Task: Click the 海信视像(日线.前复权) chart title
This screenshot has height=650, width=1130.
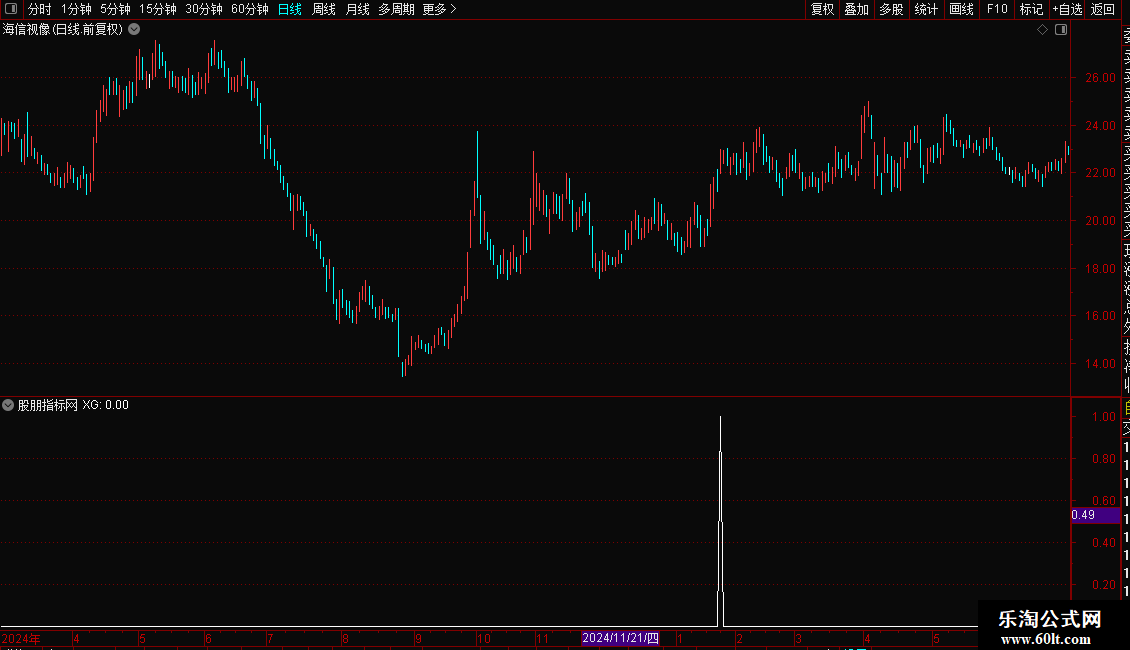Action: click(x=63, y=30)
